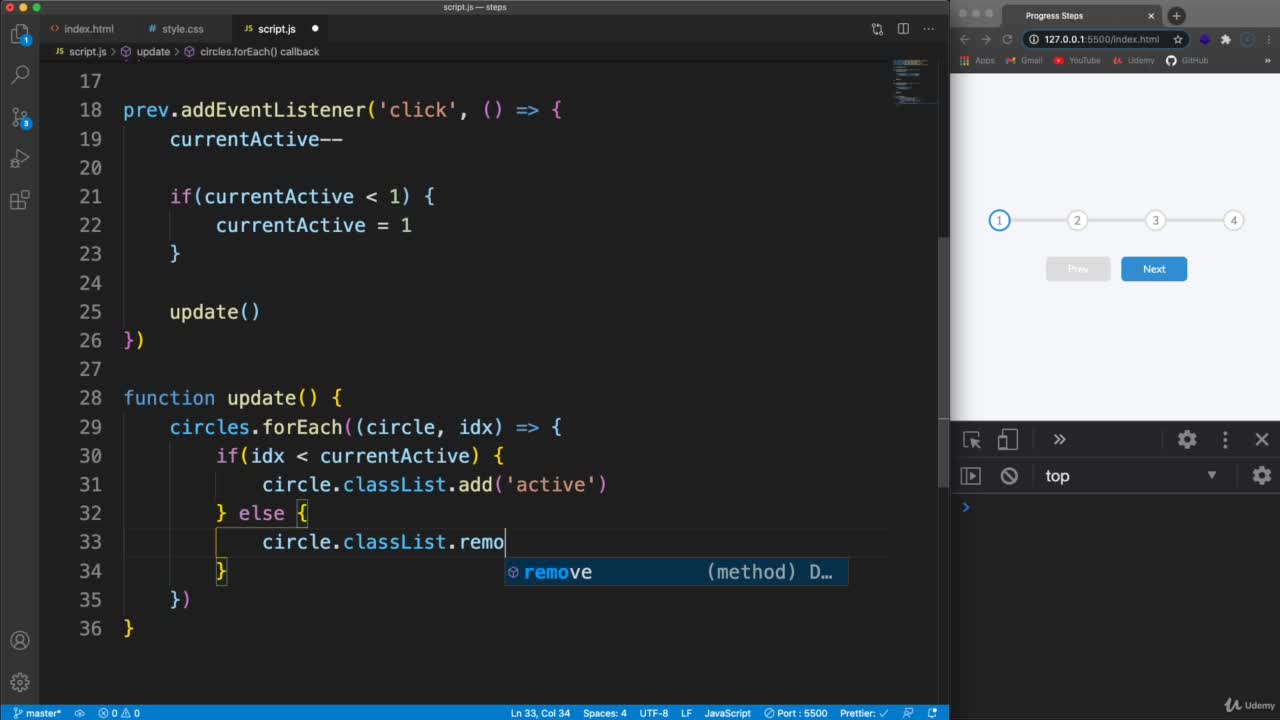Click the feedback icon in the status bar
Screen dimensions: 1280x720
(x=910, y=713)
